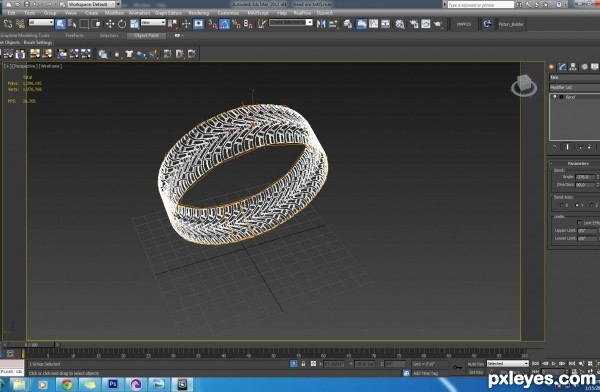Click the ViewCube in viewport
600x392 pixels.
click(x=524, y=85)
